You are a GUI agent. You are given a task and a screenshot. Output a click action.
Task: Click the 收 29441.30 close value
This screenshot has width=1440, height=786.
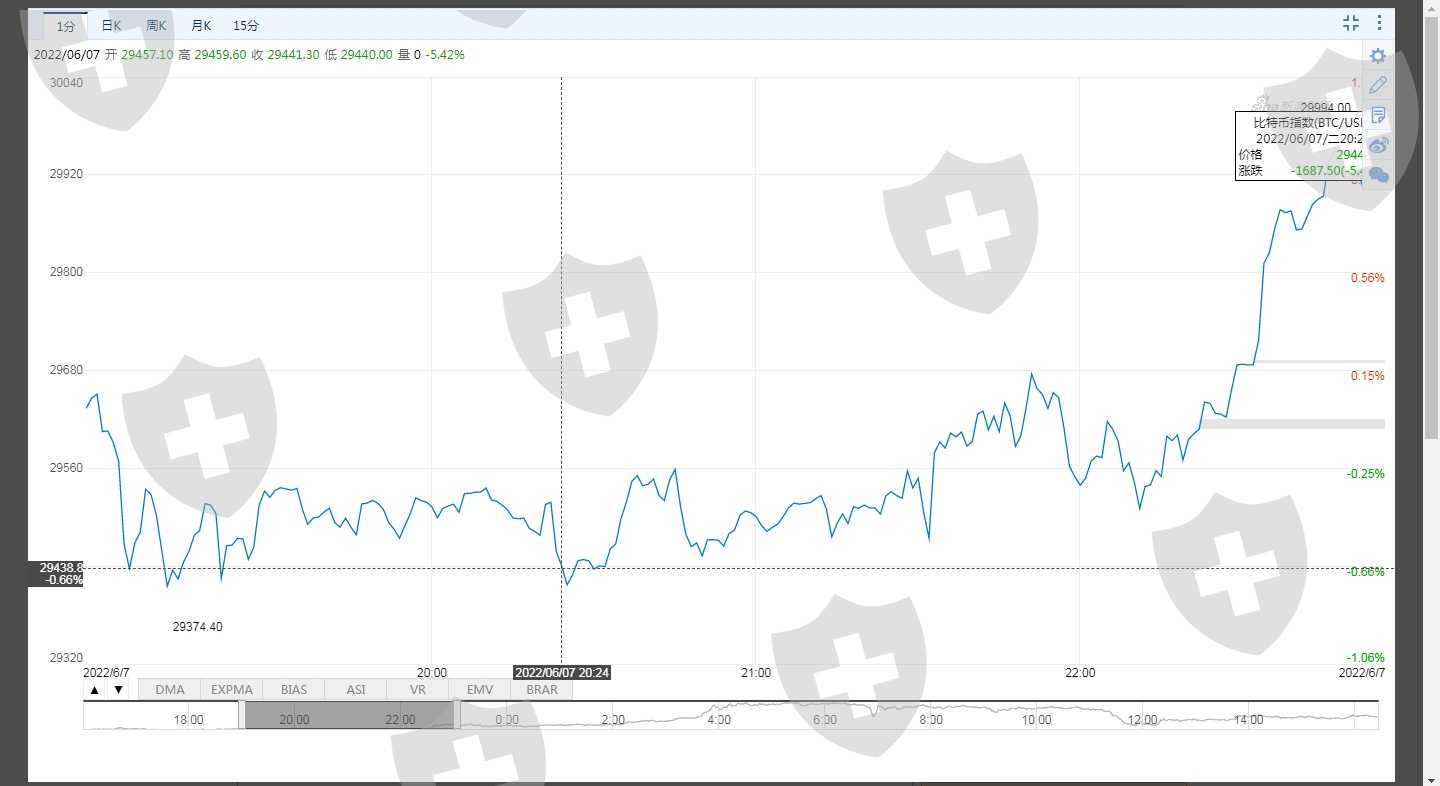pyautogui.click(x=285, y=55)
